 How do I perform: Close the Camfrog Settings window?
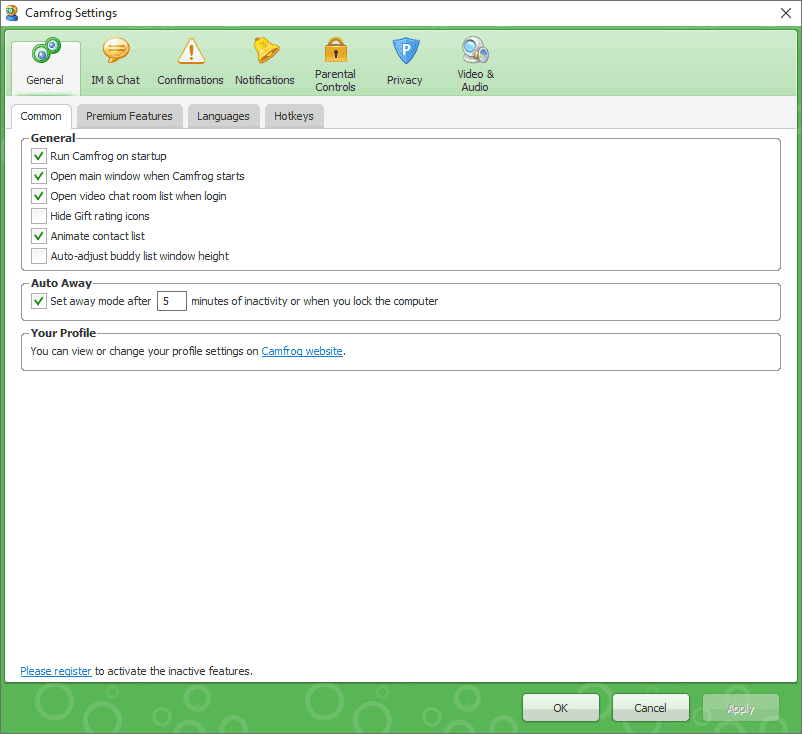tap(786, 13)
